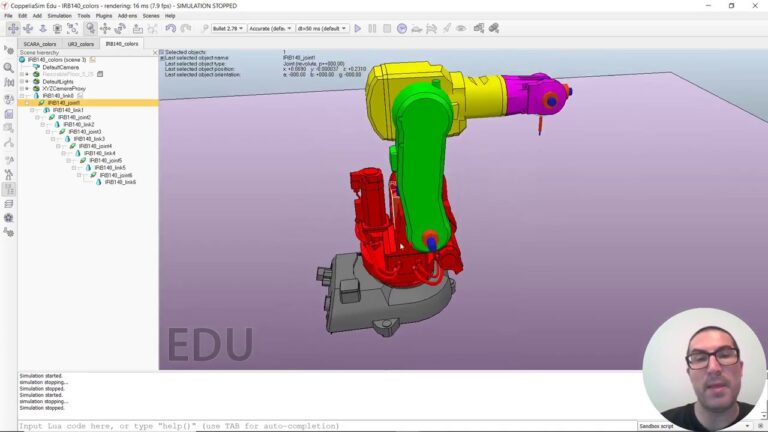Open object properties magnifier icon

9,67
